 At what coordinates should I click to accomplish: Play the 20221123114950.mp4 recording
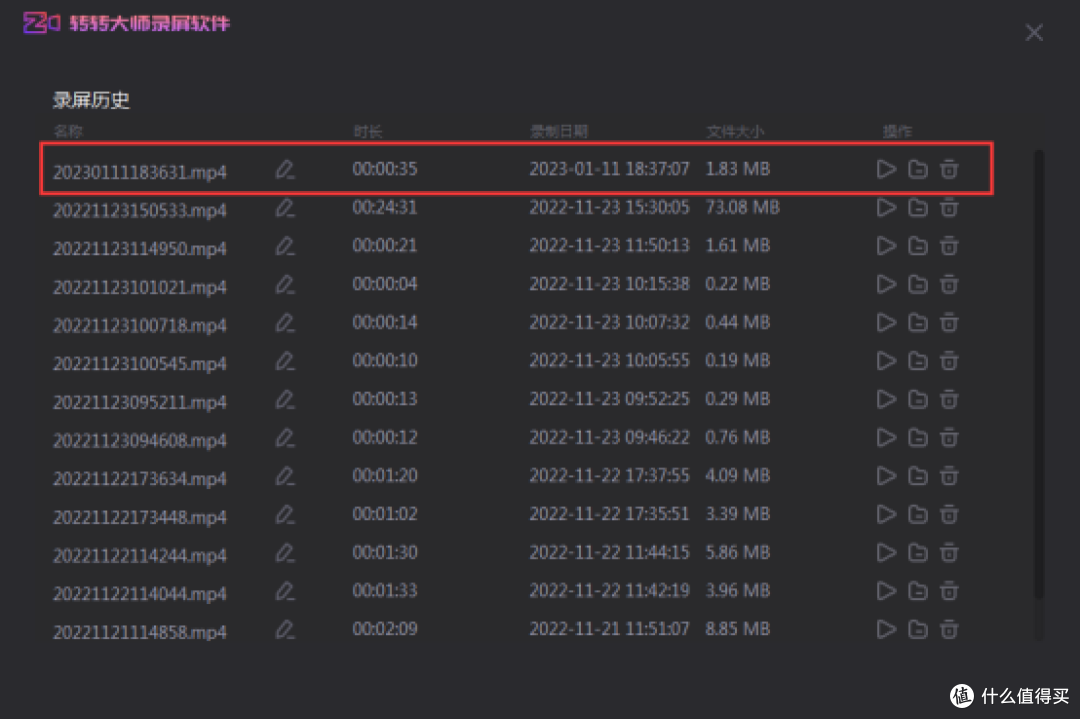tap(886, 246)
